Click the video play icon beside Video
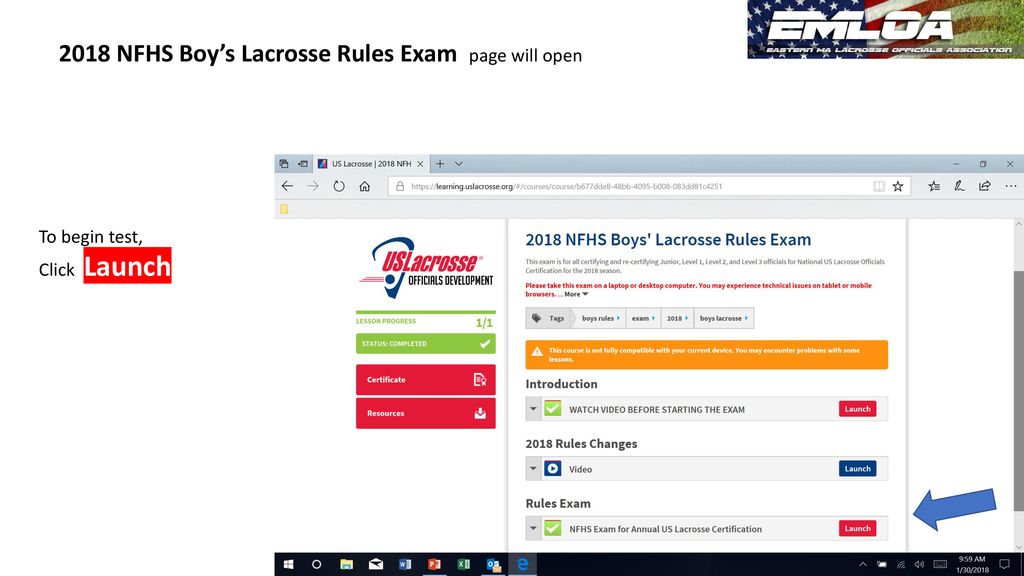 [x=552, y=469]
